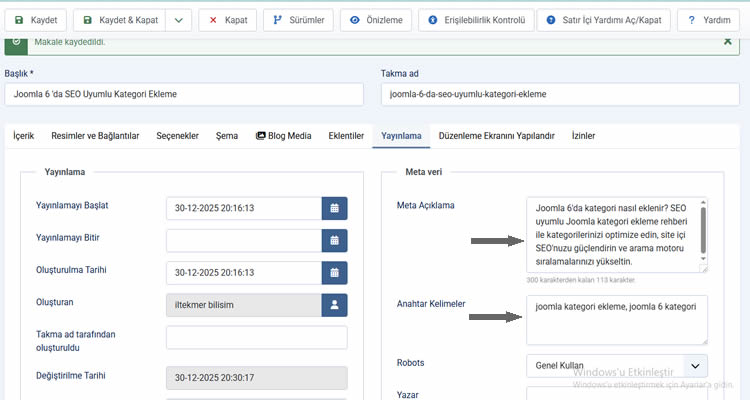Open calendar picker for Yayınlamayı Bitir
The image size is (750, 400).
(334, 240)
